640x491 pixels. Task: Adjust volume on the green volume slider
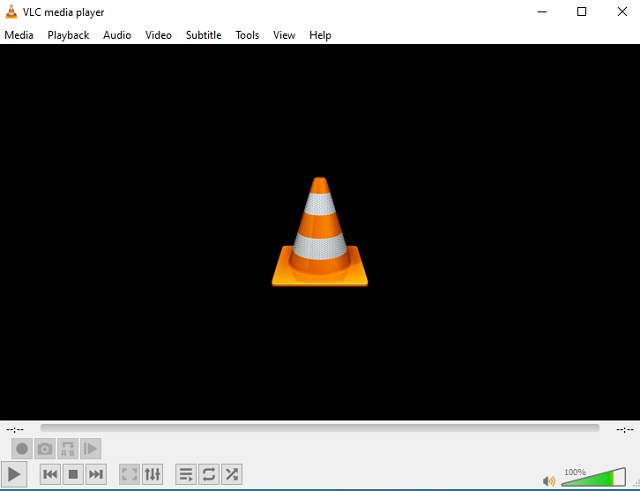tap(593, 477)
